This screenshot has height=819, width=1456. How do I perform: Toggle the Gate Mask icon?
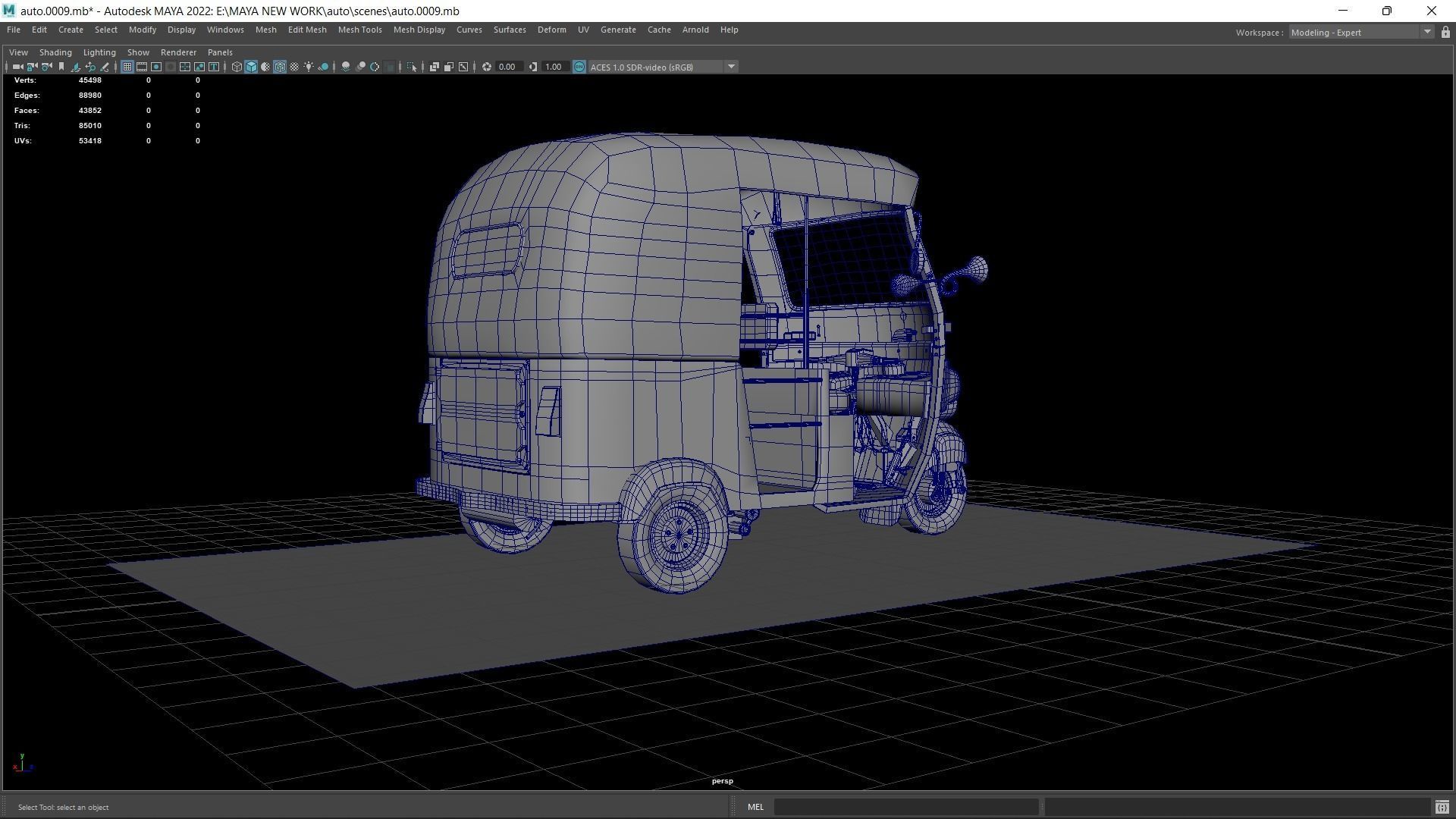(x=171, y=67)
